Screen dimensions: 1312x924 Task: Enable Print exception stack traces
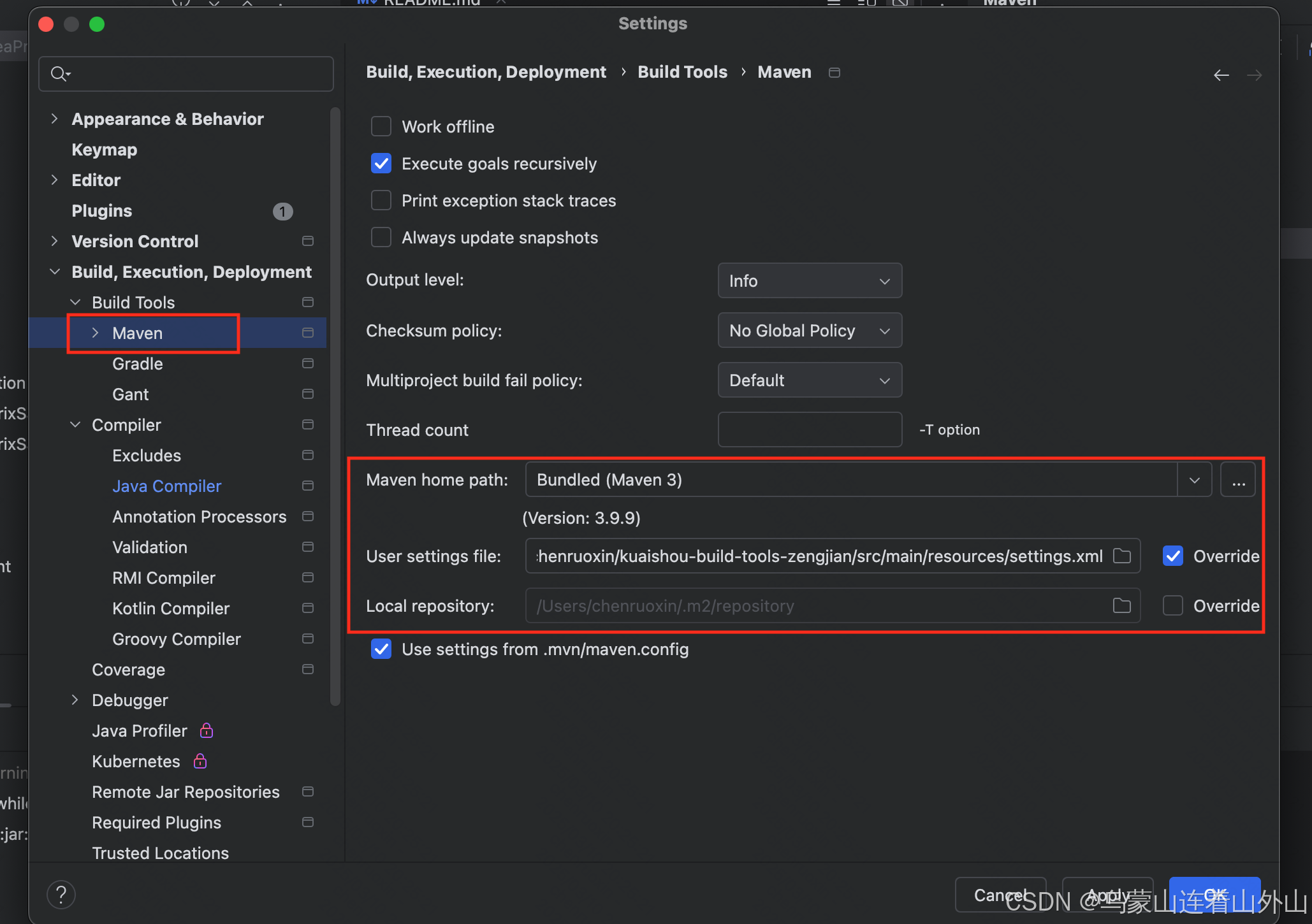click(x=381, y=200)
